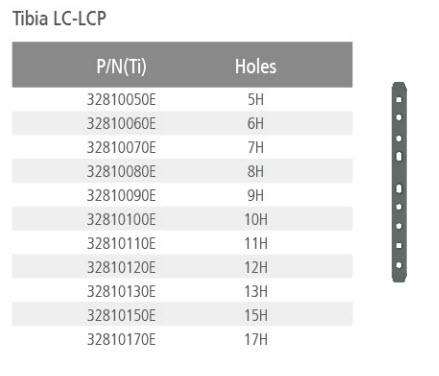The width and height of the screenshot is (439, 376).
Task: Select part number 32810110E
Action: tap(121, 244)
